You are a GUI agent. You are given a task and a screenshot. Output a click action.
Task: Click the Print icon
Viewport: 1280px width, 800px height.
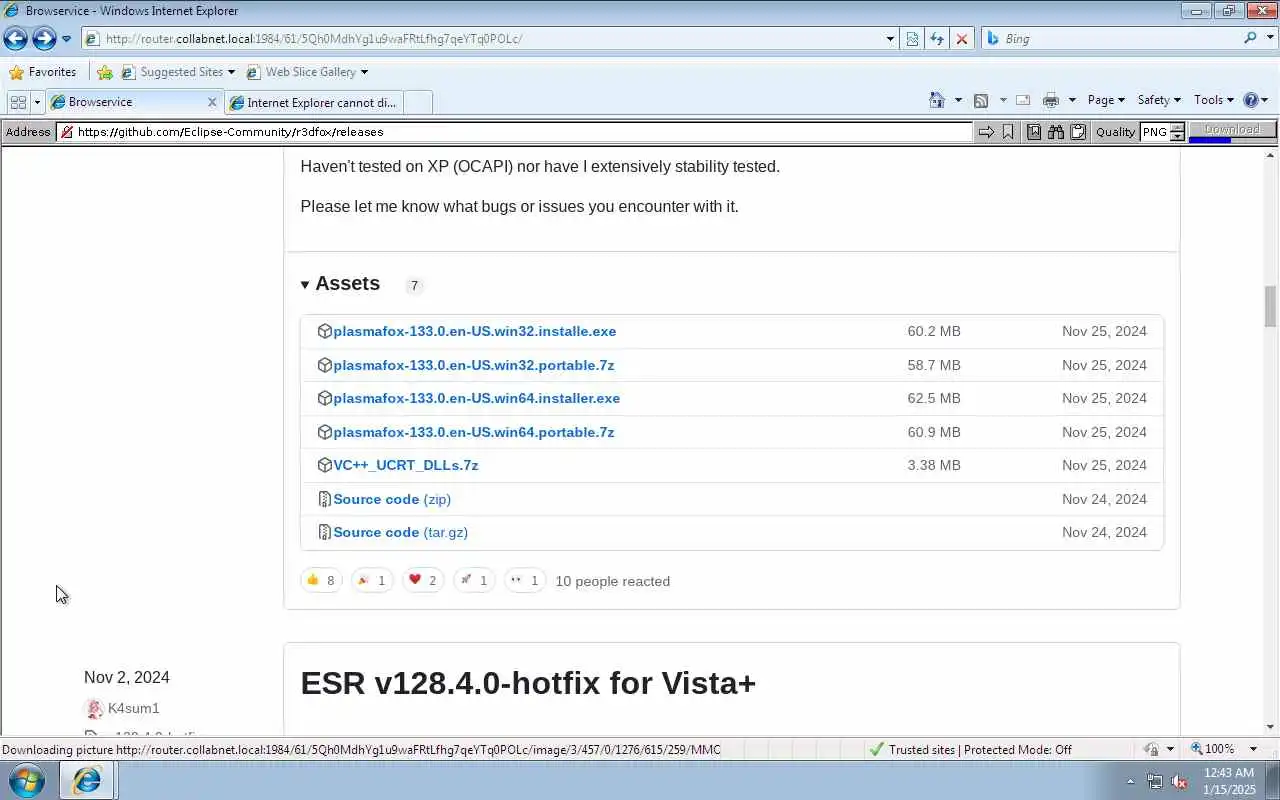pos(1050,100)
